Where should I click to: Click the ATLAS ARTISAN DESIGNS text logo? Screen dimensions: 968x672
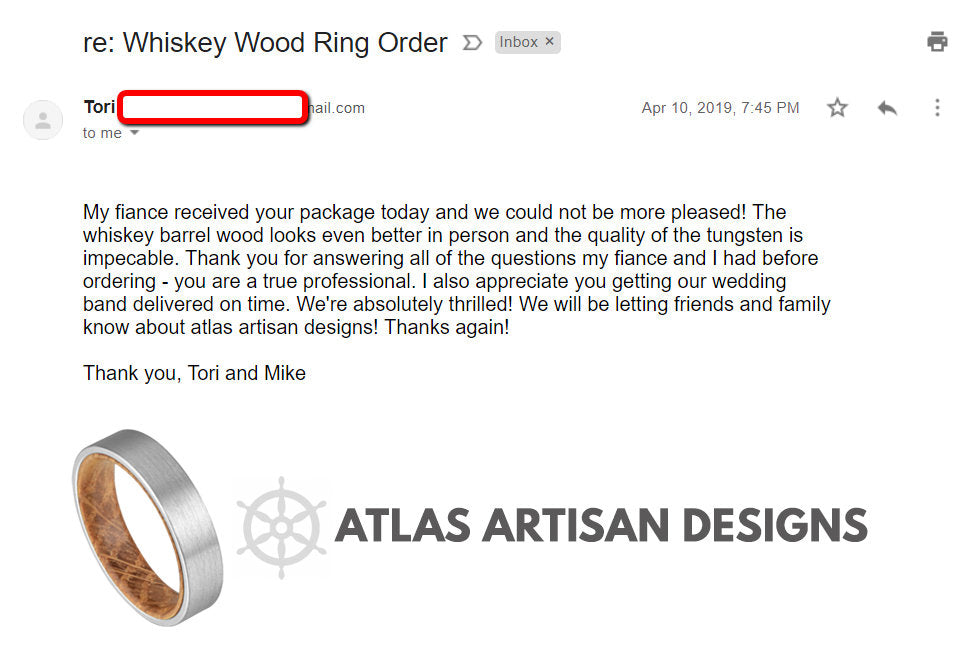600,526
